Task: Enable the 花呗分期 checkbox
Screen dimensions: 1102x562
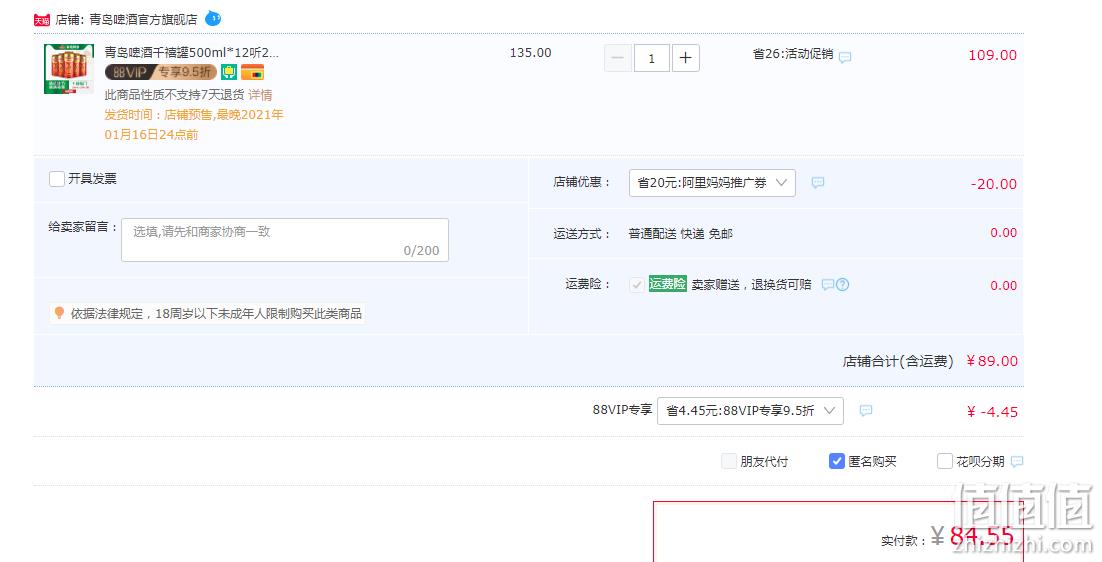Action: [x=945, y=461]
